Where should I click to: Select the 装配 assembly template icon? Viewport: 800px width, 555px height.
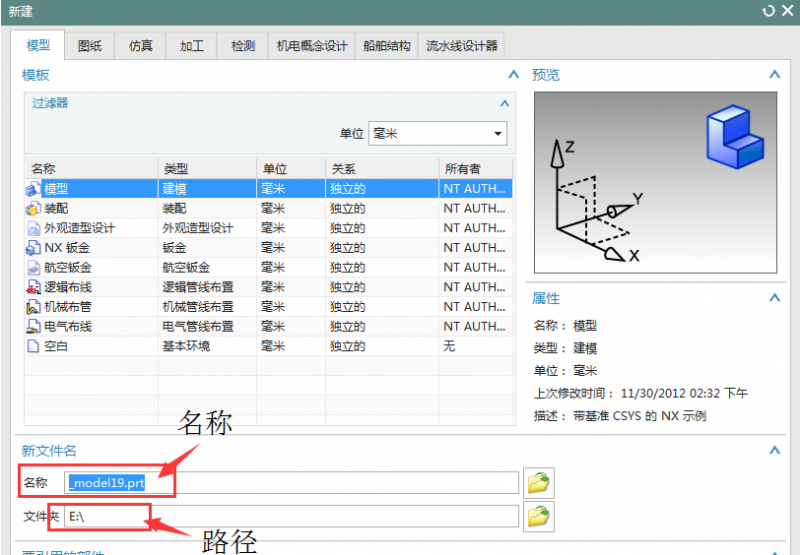click(x=33, y=208)
